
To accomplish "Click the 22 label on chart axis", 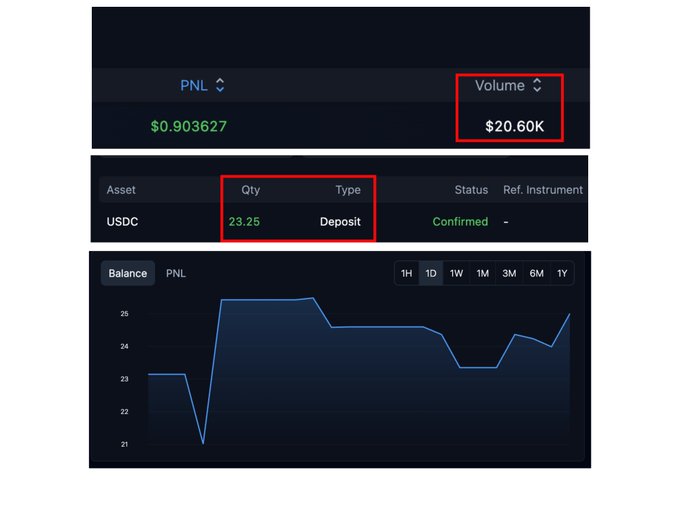I will pyautogui.click(x=124, y=412).
